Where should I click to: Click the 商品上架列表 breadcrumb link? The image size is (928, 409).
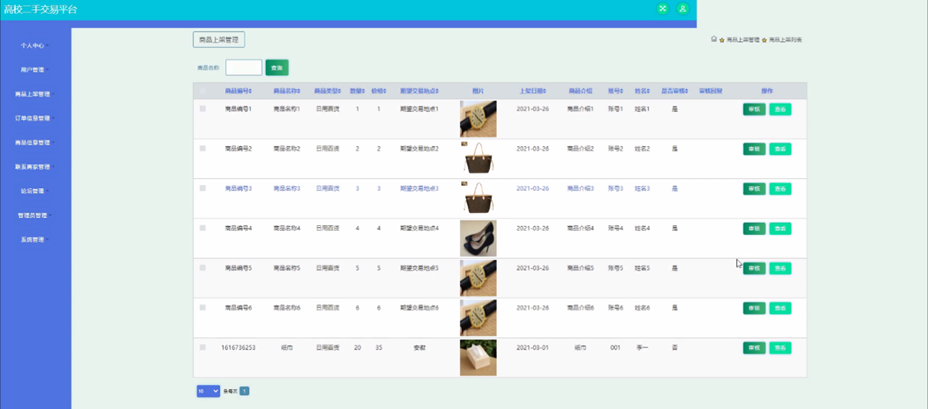[x=785, y=40]
